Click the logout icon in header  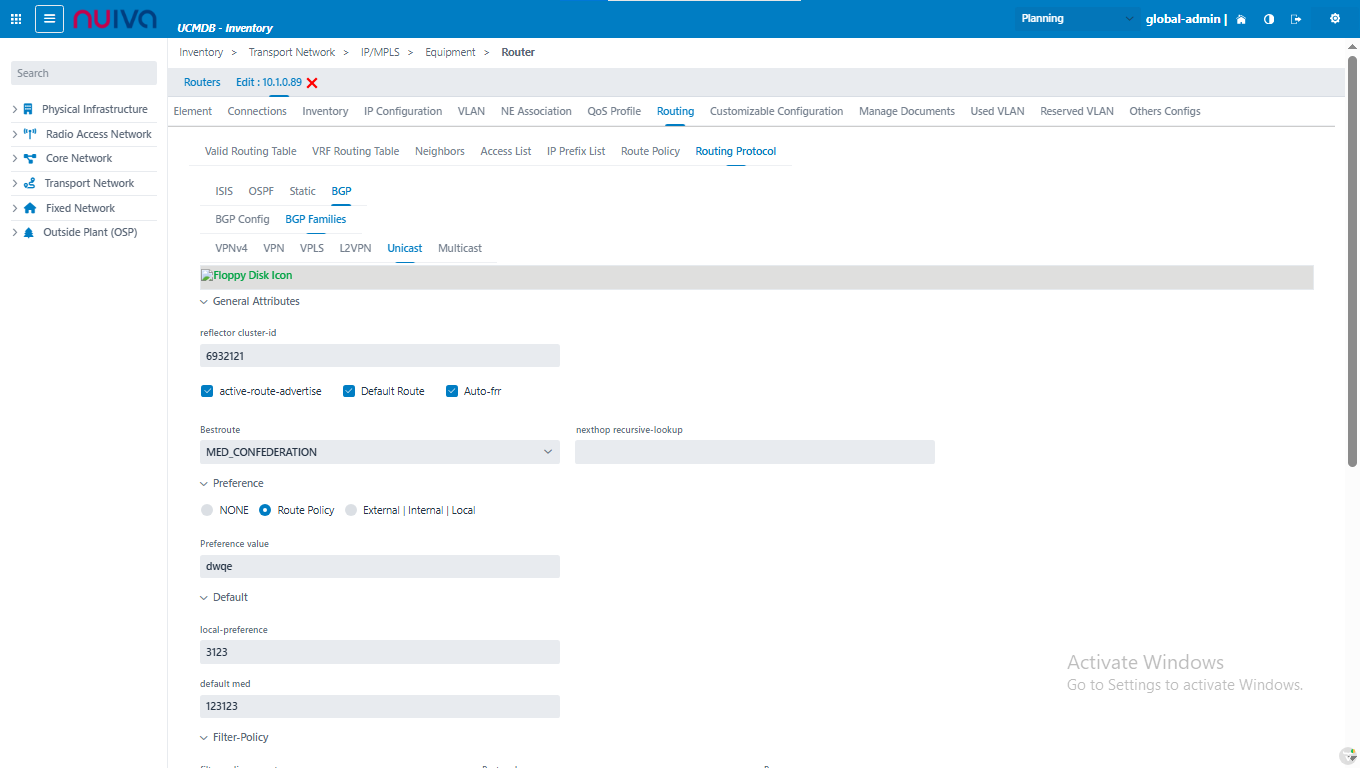(x=1296, y=19)
